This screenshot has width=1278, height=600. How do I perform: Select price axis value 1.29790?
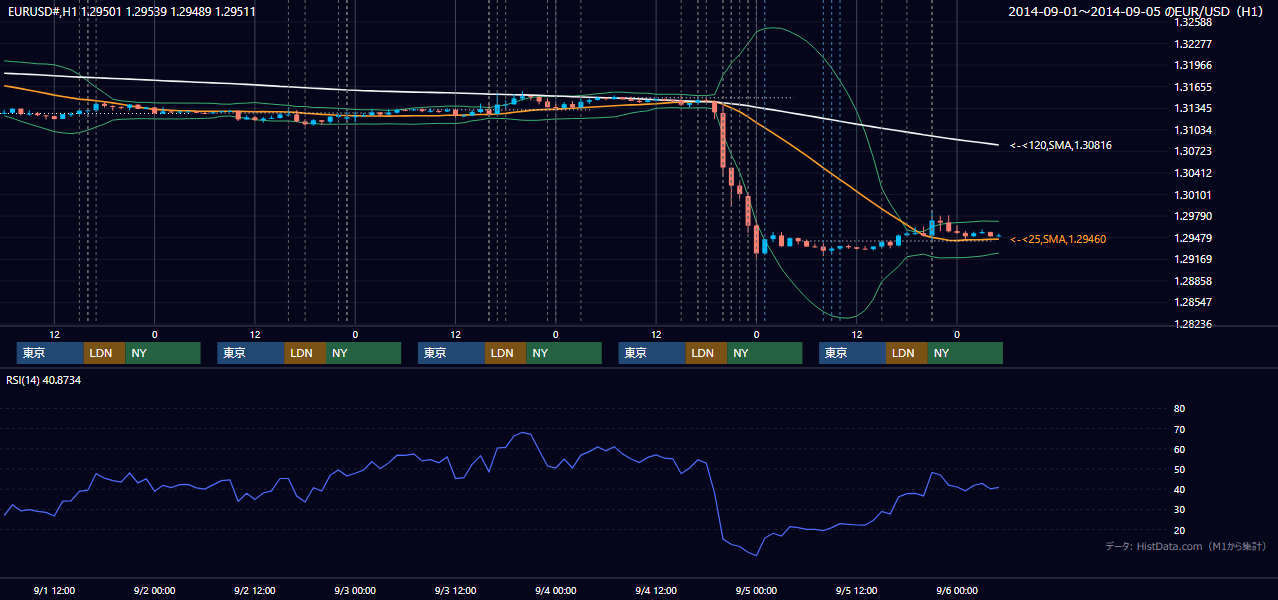coord(1193,216)
